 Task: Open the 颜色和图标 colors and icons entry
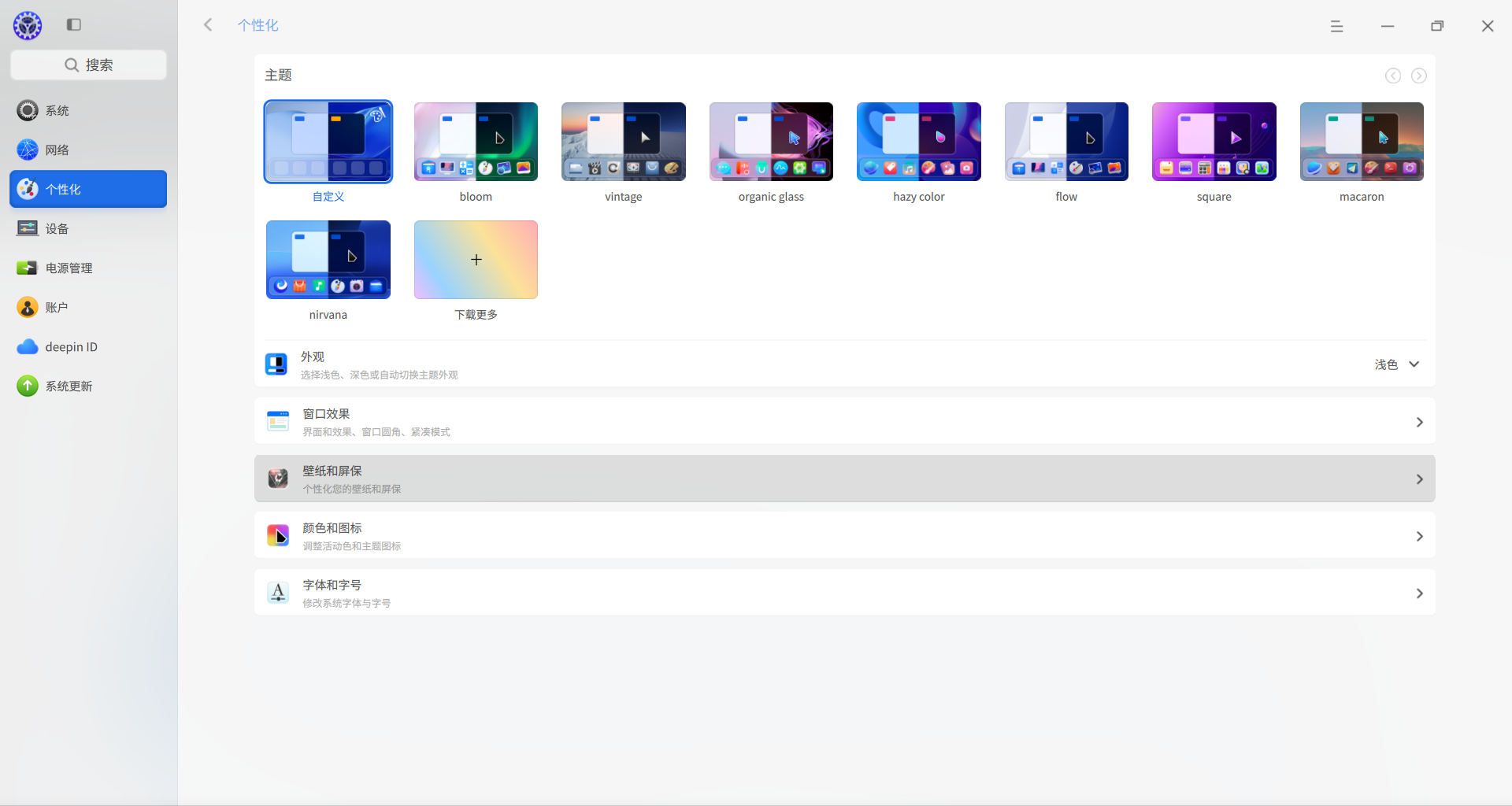tap(844, 536)
